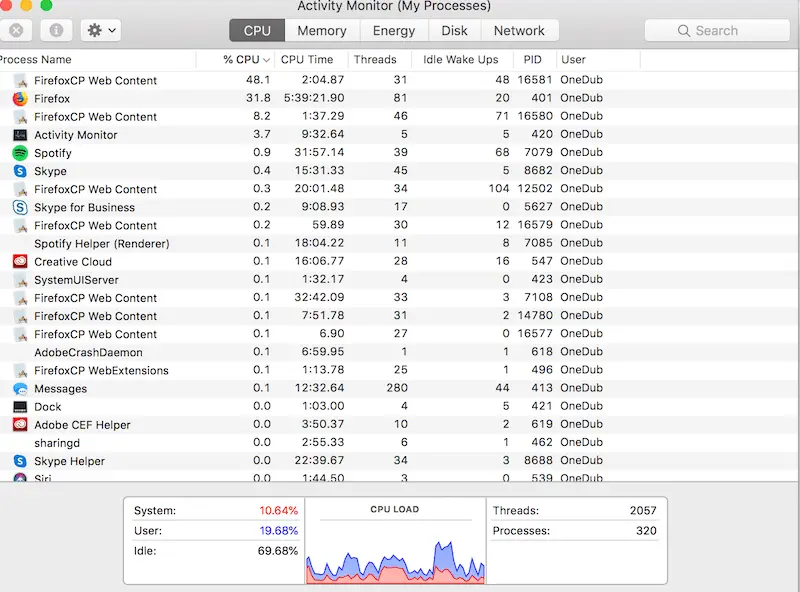Click the Siri process icon
Viewport: 800px width, 592px height.
pyautogui.click(x=20, y=478)
